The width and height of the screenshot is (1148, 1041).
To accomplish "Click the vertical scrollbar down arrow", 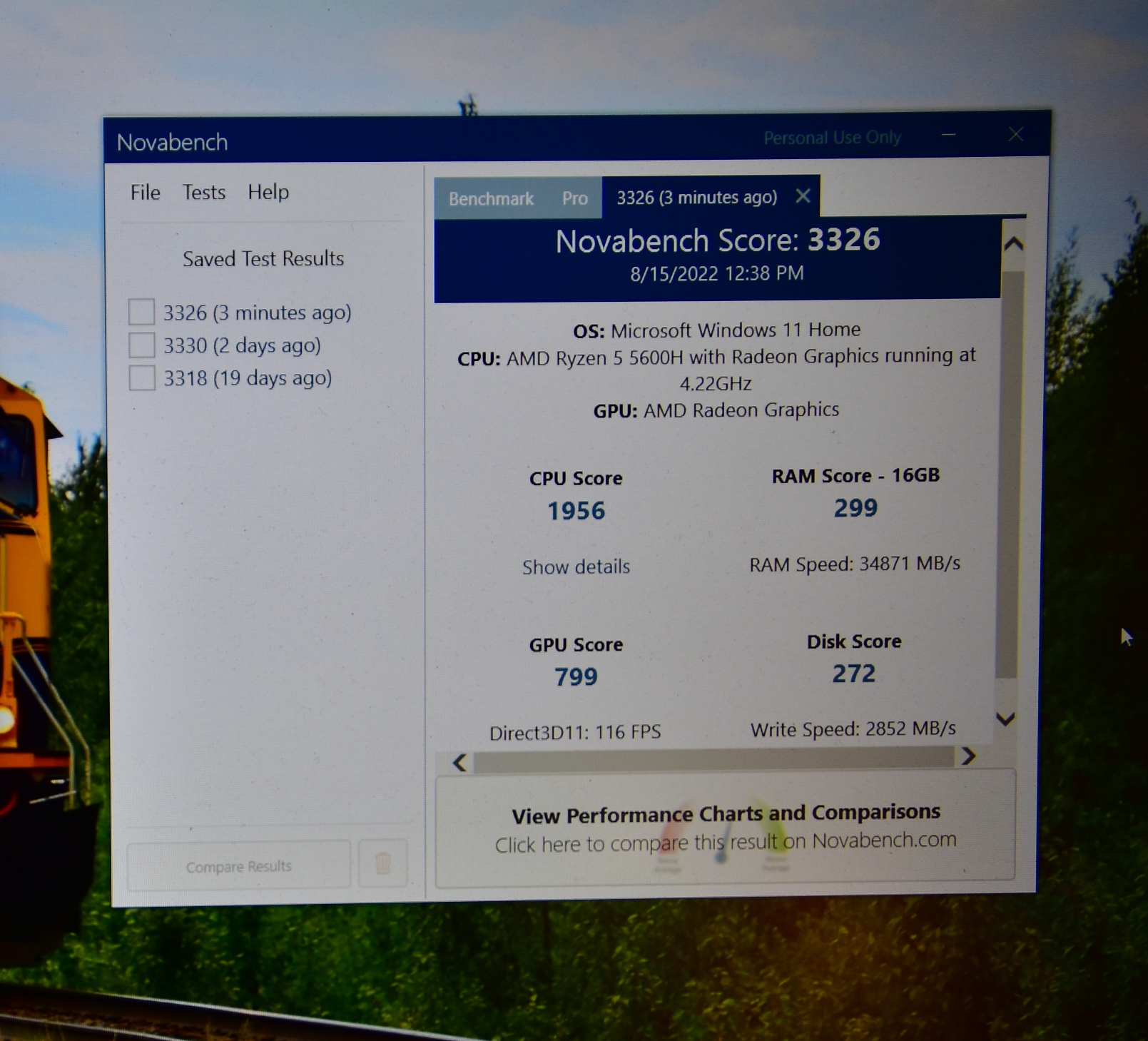I will point(1005,718).
